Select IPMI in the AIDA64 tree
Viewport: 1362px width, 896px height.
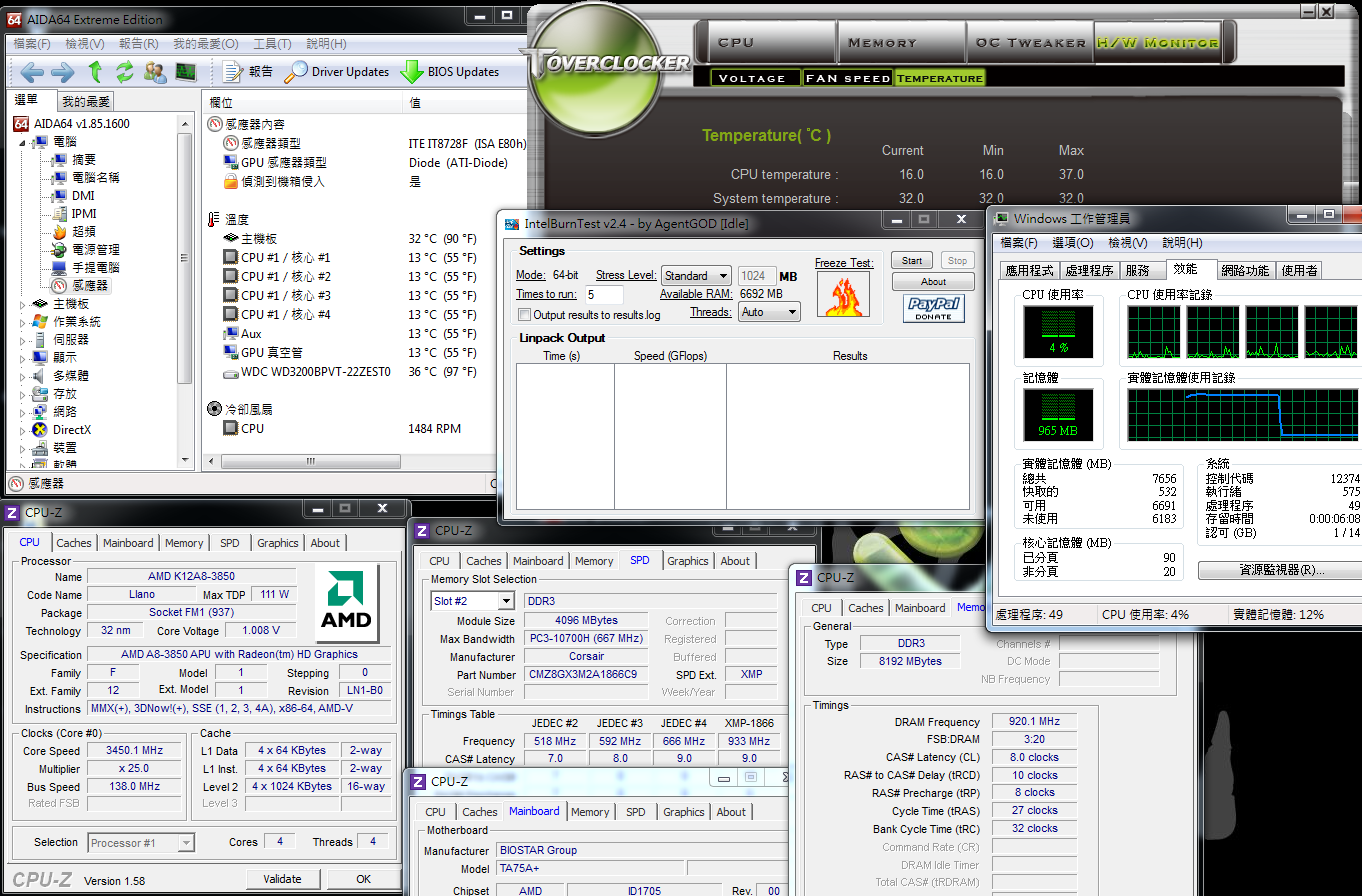pyautogui.click(x=73, y=214)
